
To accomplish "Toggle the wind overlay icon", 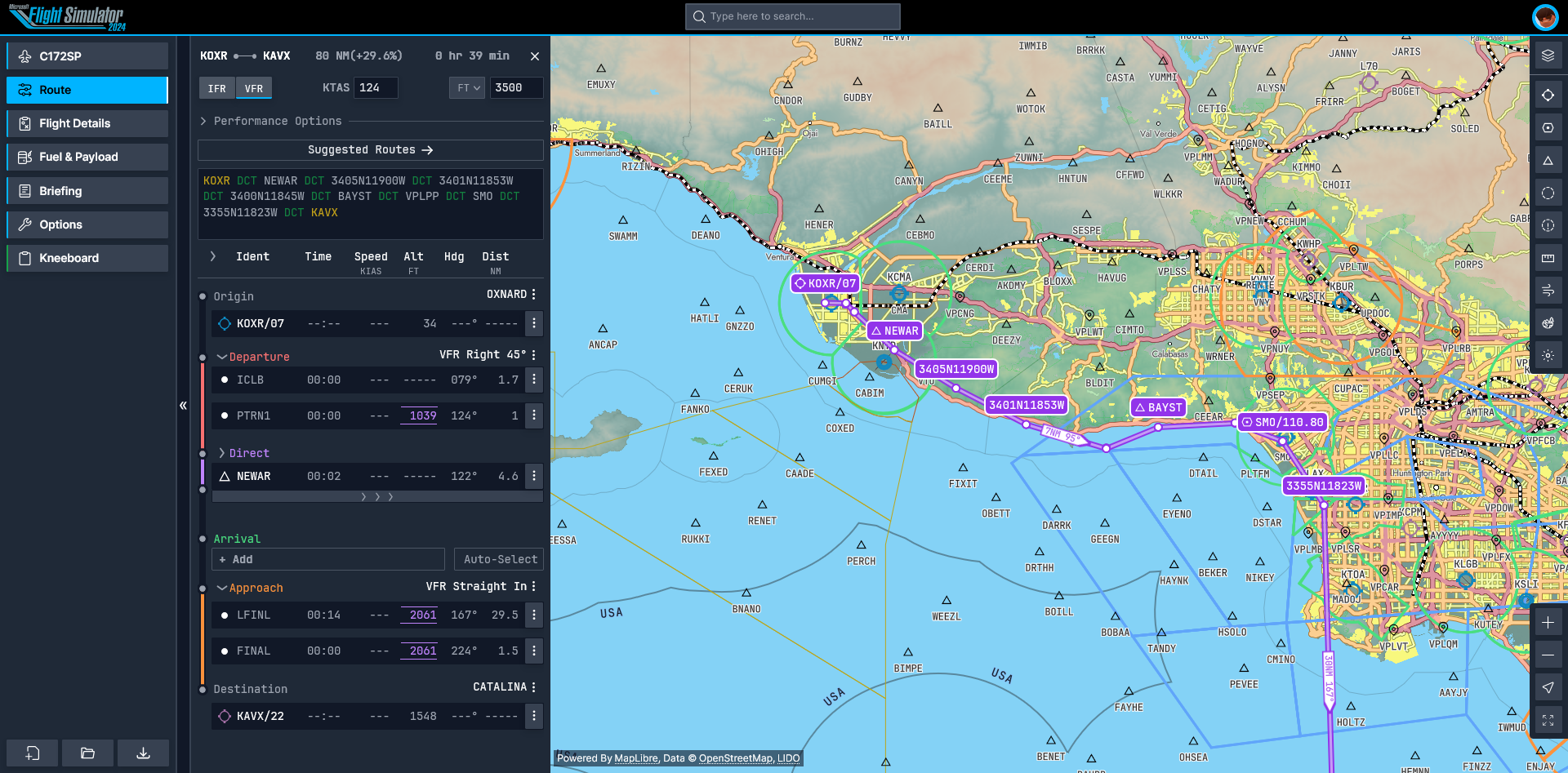I will coord(1548,291).
